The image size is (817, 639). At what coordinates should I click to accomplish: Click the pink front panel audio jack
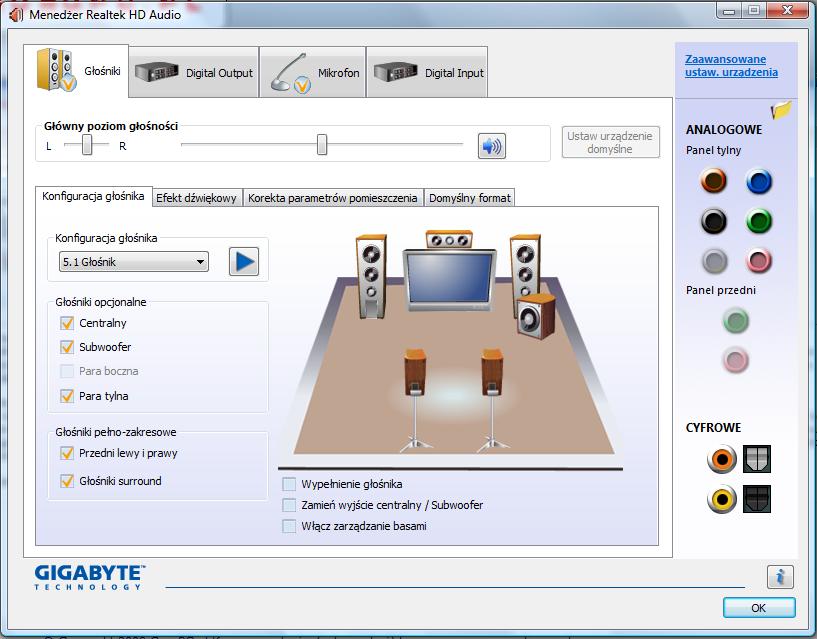(736, 360)
